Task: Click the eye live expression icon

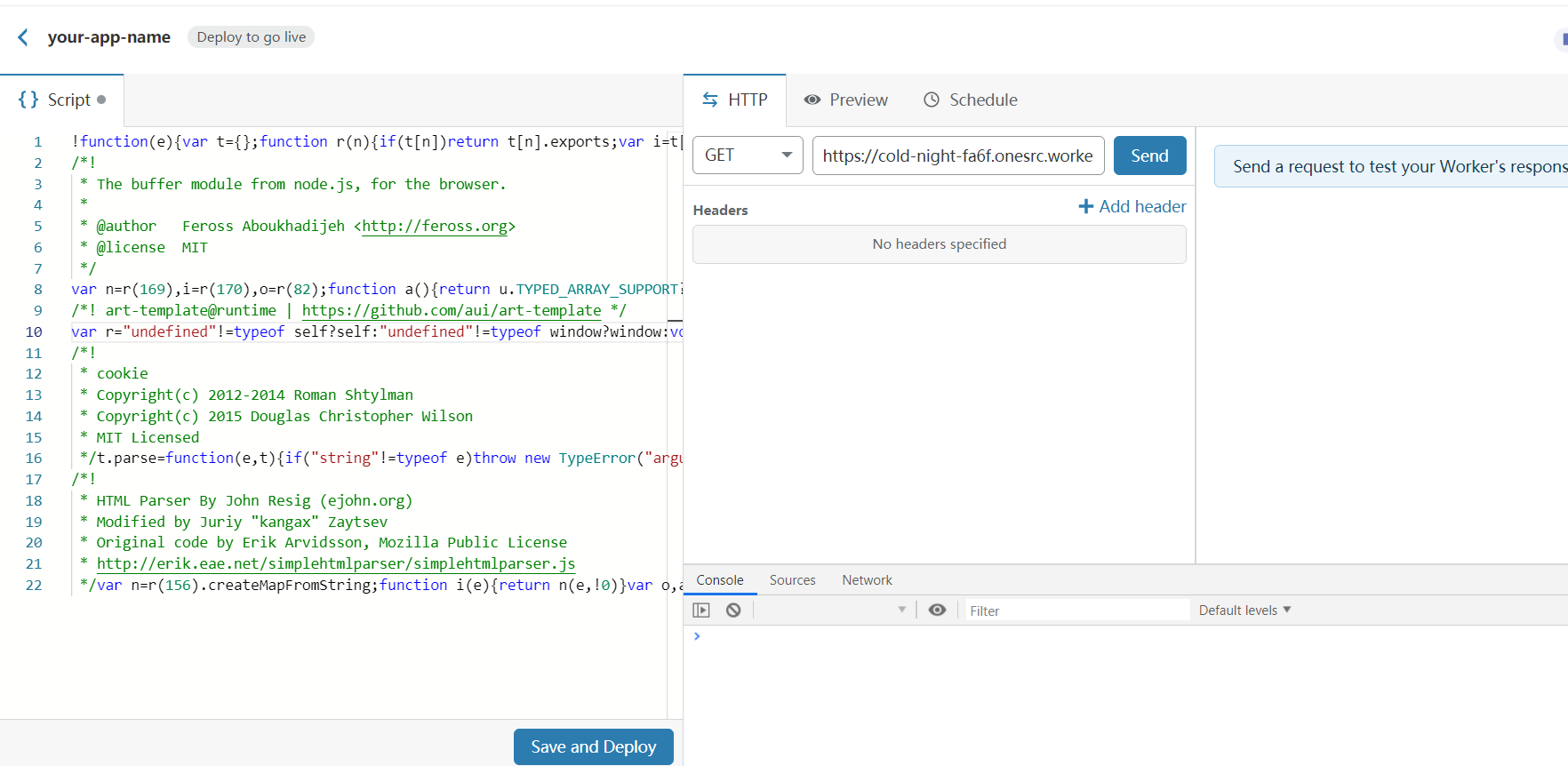Action: (937, 610)
